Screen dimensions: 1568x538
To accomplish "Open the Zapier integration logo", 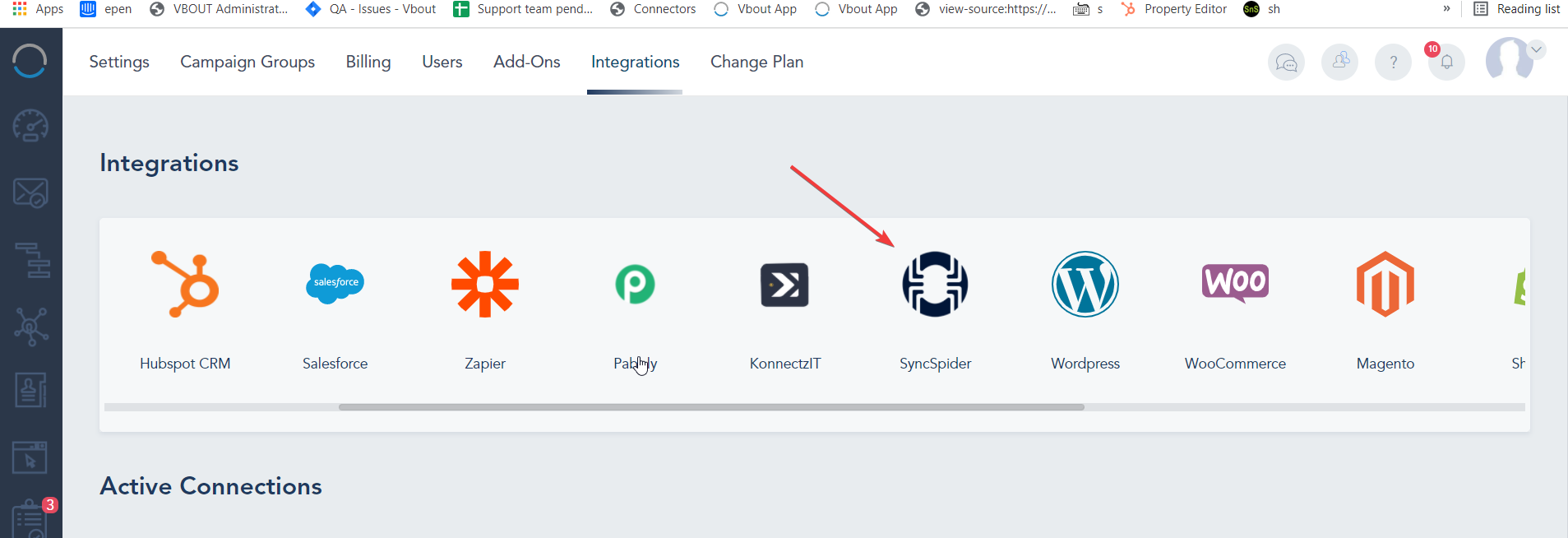I will click(485, 284).
